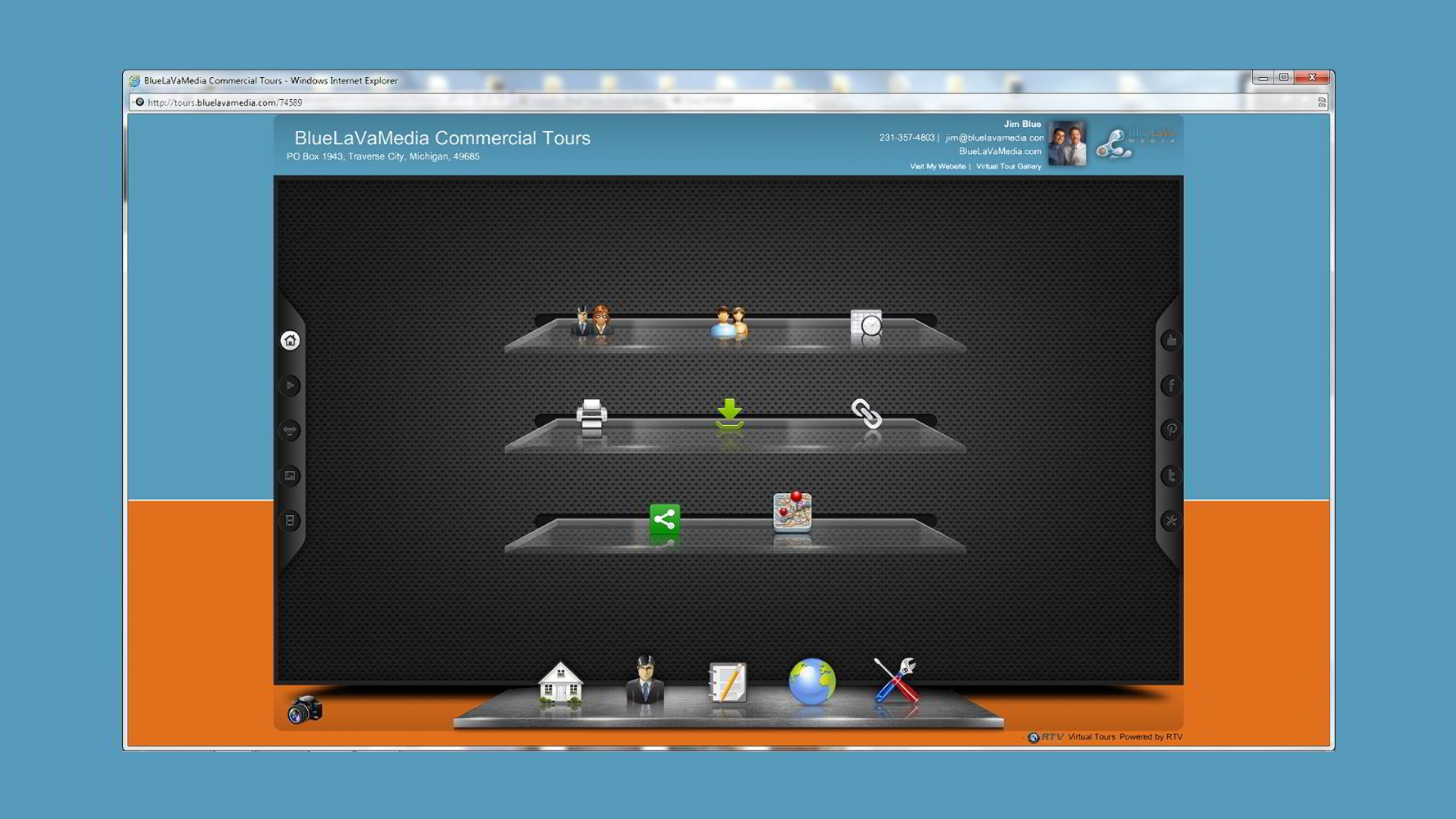Click the BlueLaVaMedia Commercial Tours heading
This screenshot has width=1456, height=819.
point(442,138)
